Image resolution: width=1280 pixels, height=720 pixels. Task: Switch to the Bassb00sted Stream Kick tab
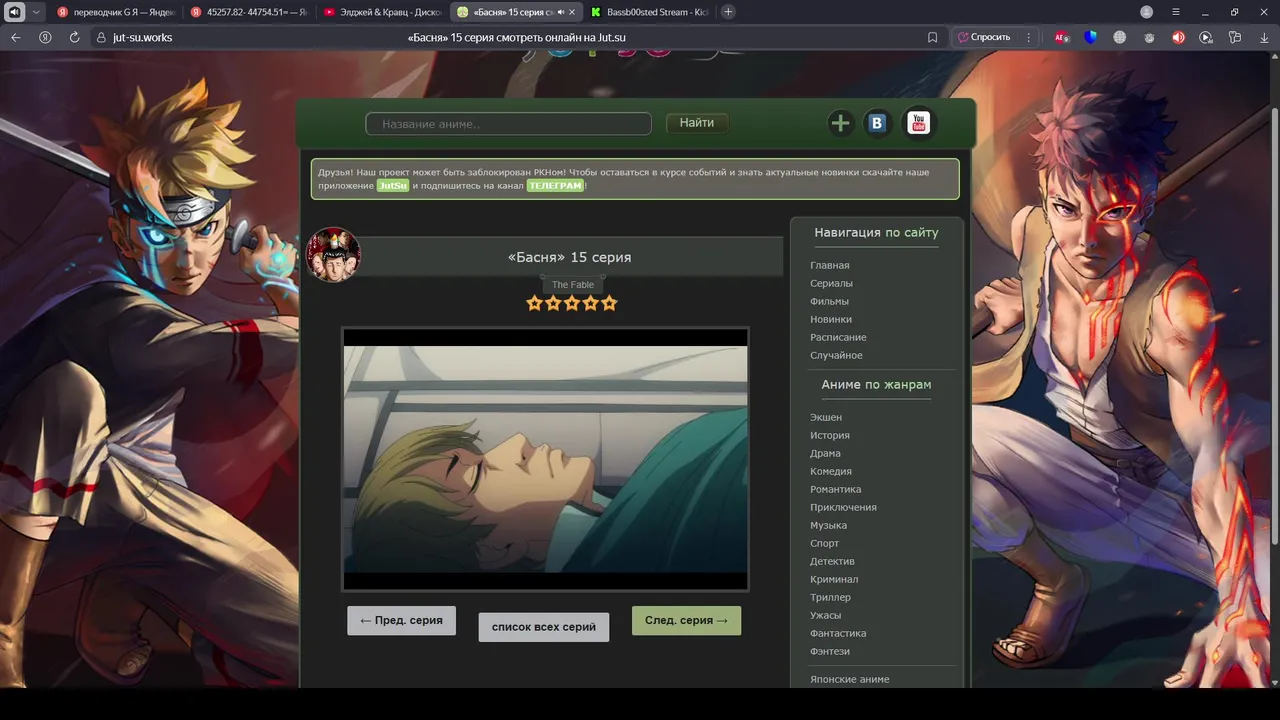click(x=648, y=12)
